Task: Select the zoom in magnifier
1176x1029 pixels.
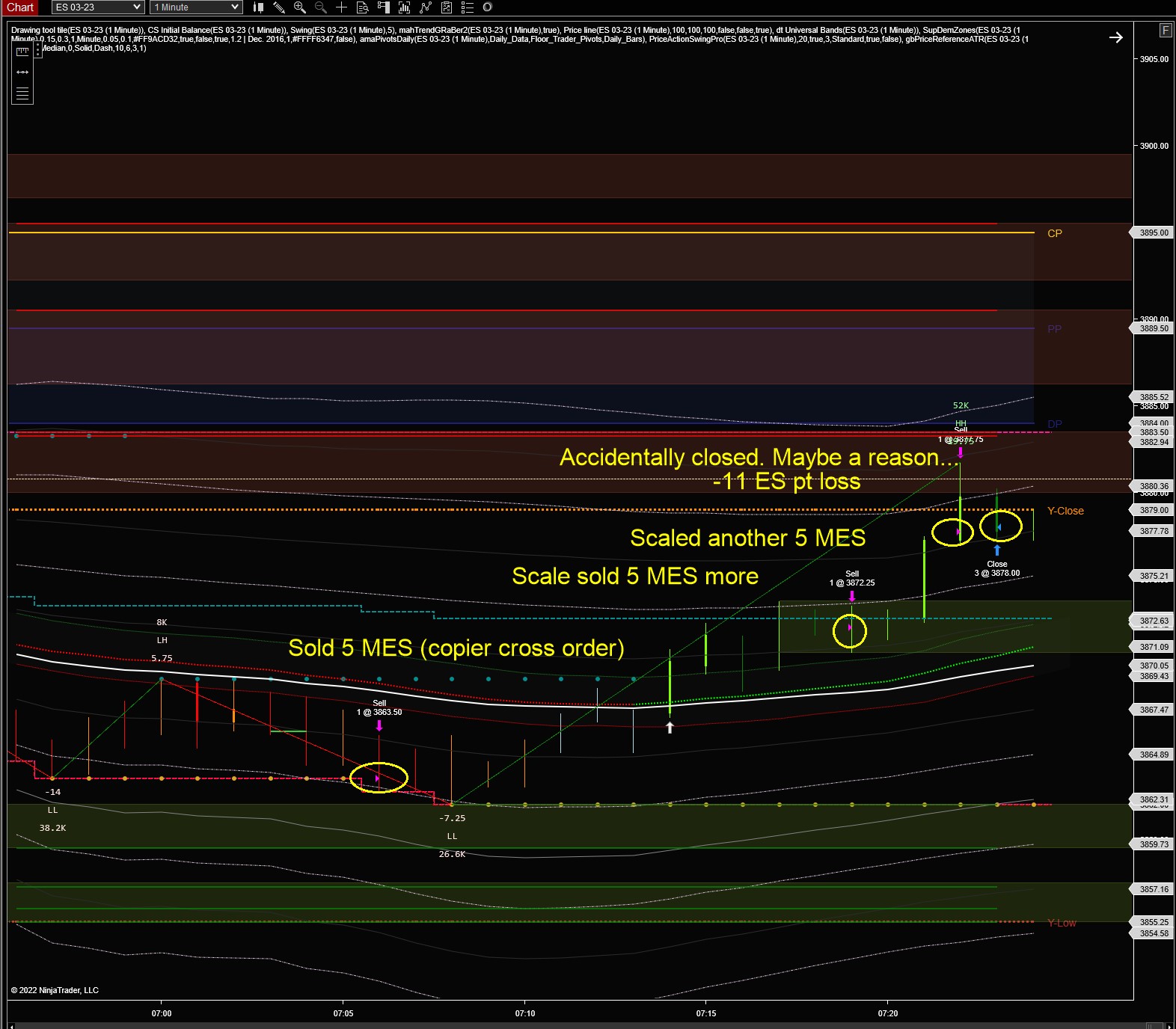Action: point(300,7)
